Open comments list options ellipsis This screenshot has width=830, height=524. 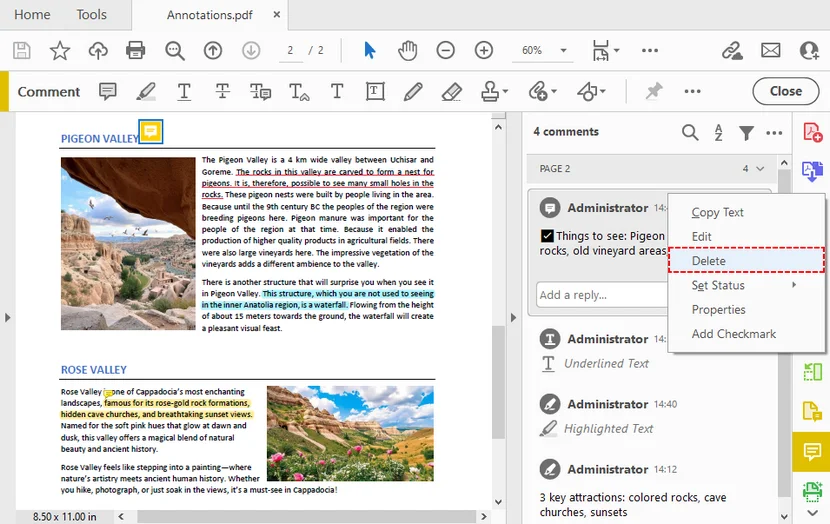pos(774,133)
